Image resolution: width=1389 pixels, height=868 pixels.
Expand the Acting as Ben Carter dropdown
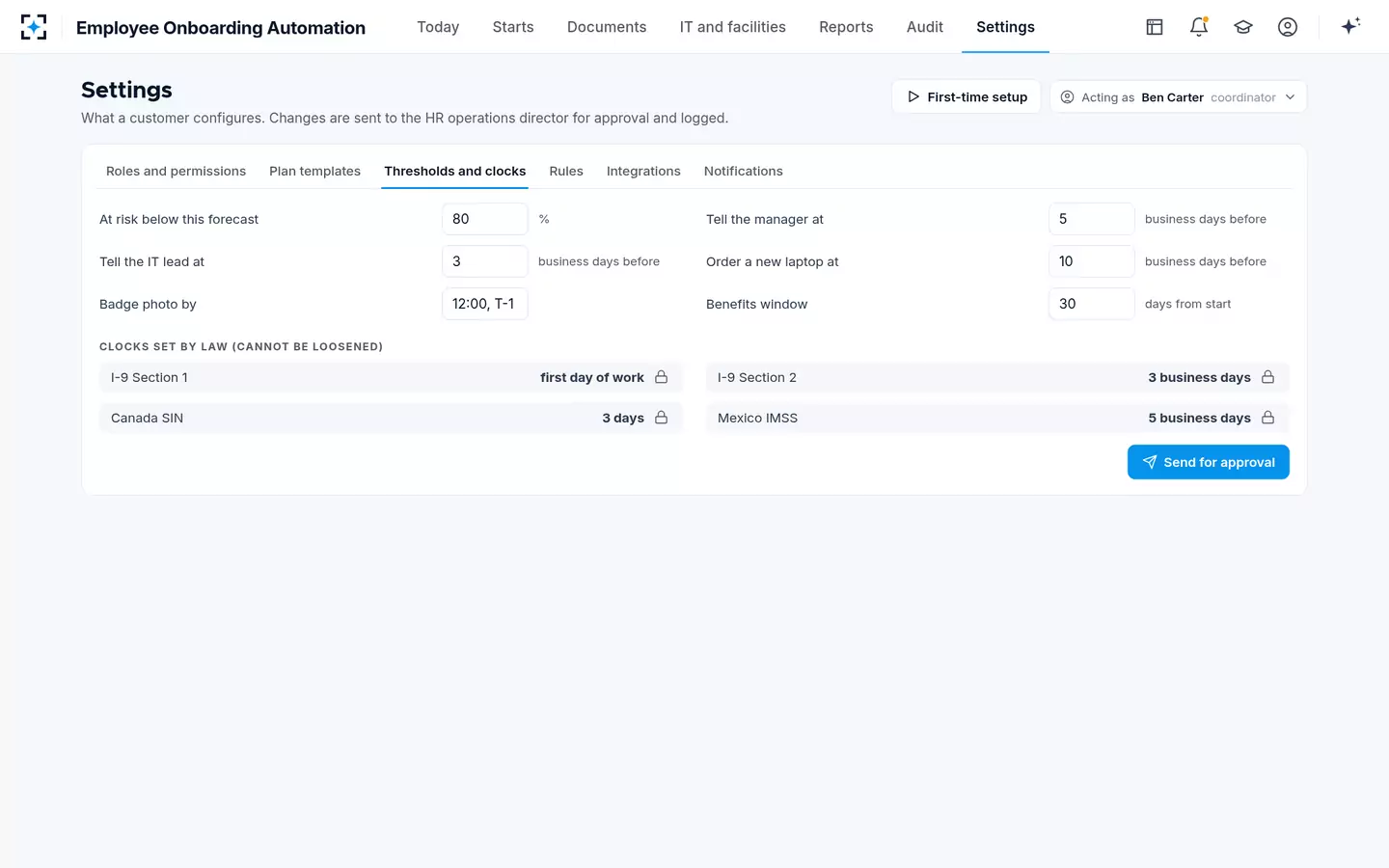tap(1178, 97)
